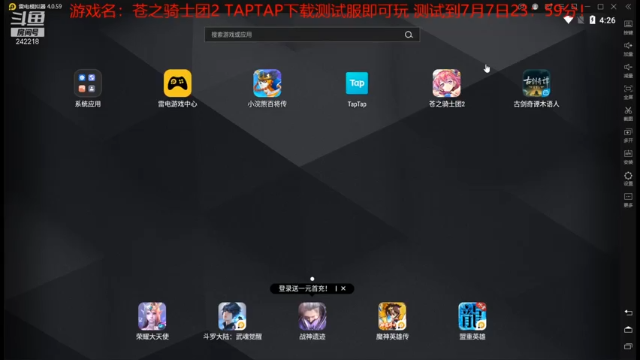Start the 苍之骑士团2 game
640x360 pixels.
click(x=447, y=83)
